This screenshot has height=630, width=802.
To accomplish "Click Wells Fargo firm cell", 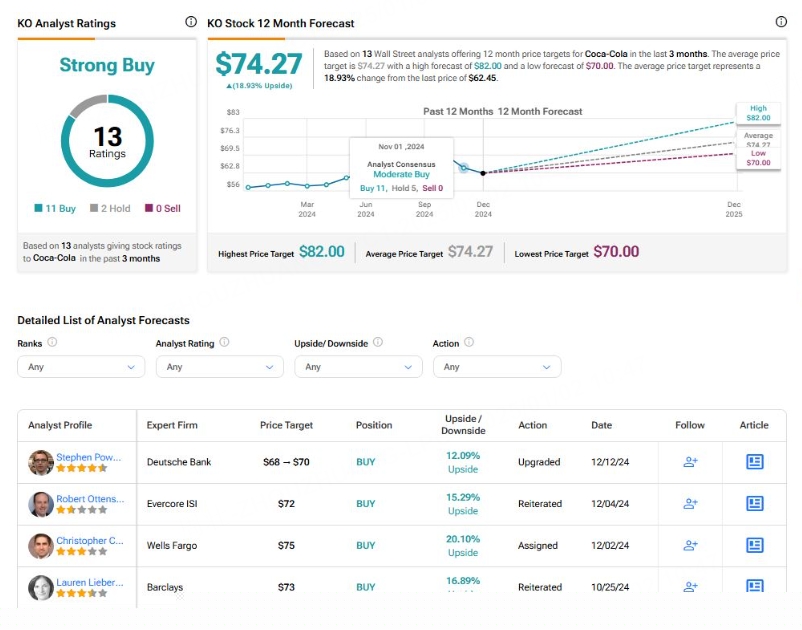I will (172, 546).
